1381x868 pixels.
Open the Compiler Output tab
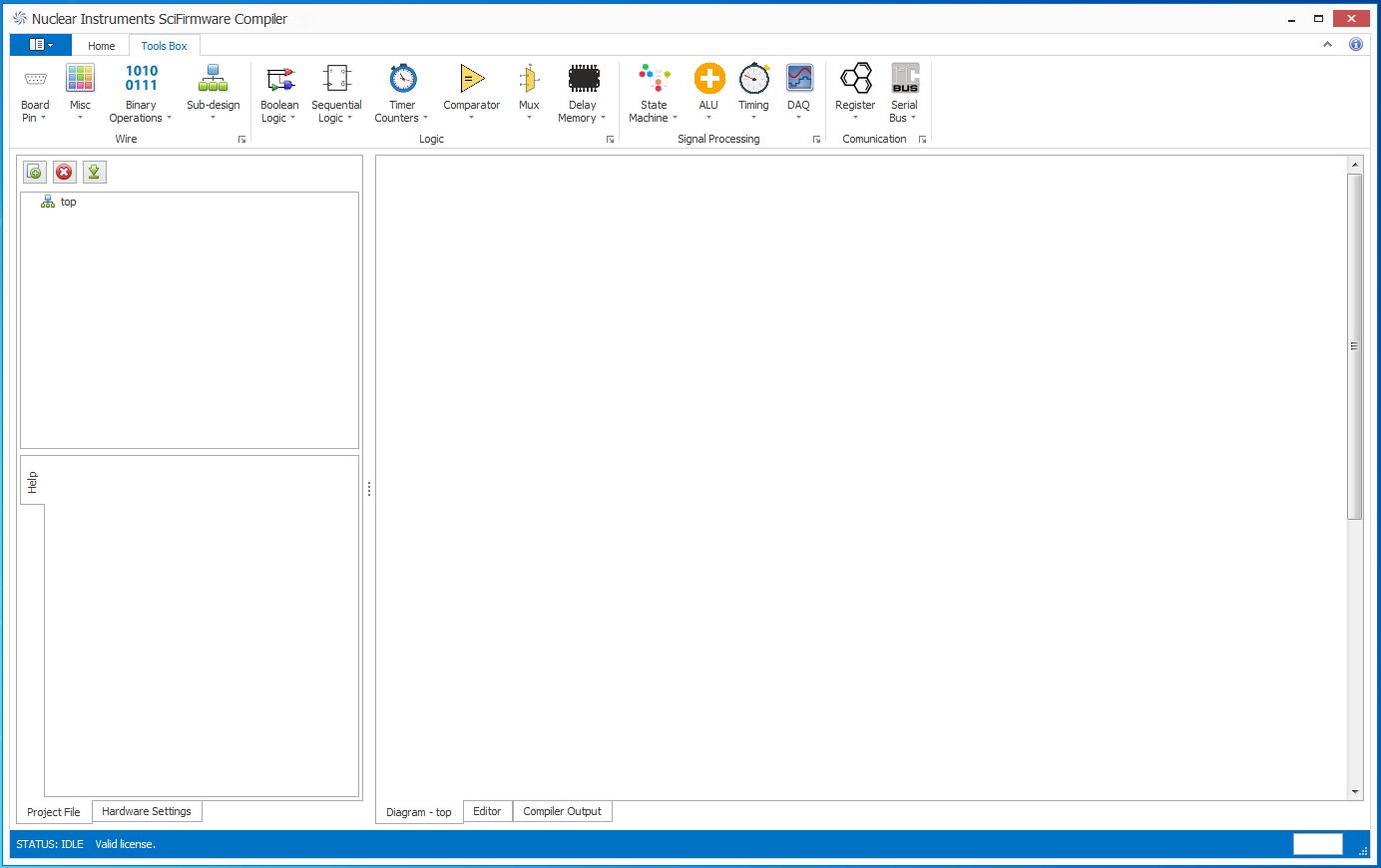pyautogui.click(x=562, y=811)
